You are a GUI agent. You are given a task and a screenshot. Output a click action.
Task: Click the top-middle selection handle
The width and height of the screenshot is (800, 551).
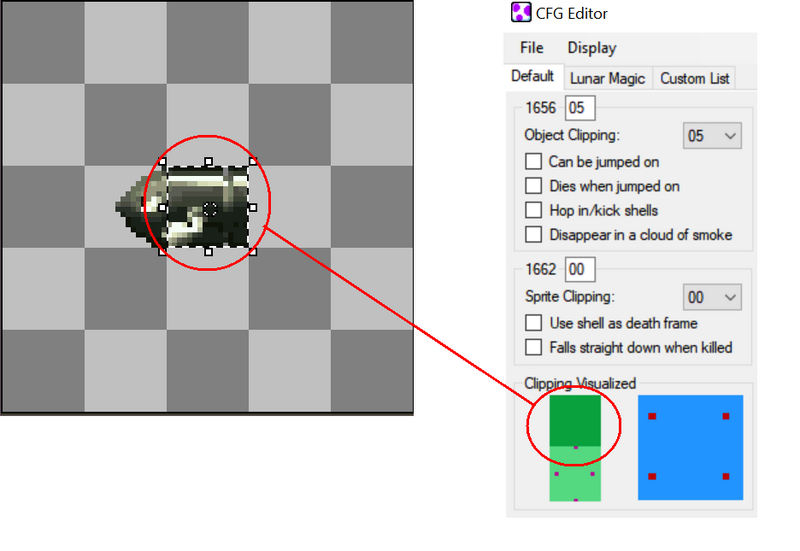coord(208,162)
